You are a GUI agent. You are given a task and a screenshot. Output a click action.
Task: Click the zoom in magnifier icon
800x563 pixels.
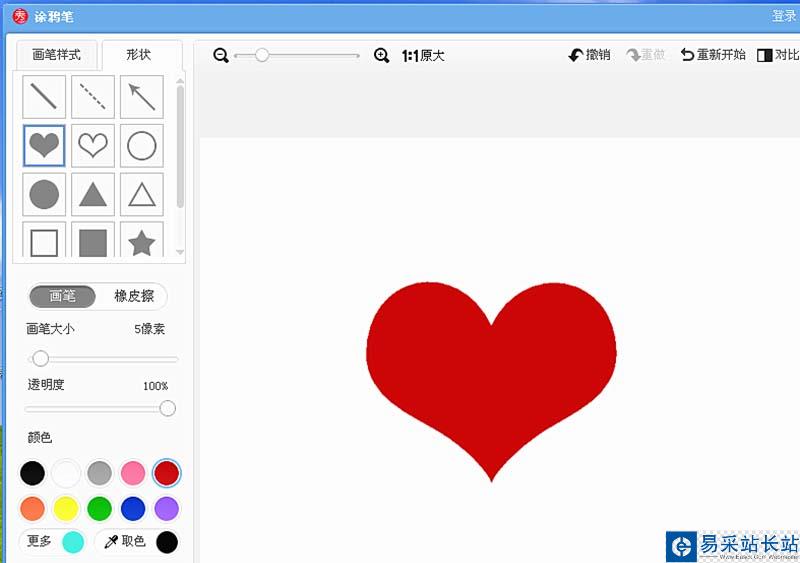382,55
